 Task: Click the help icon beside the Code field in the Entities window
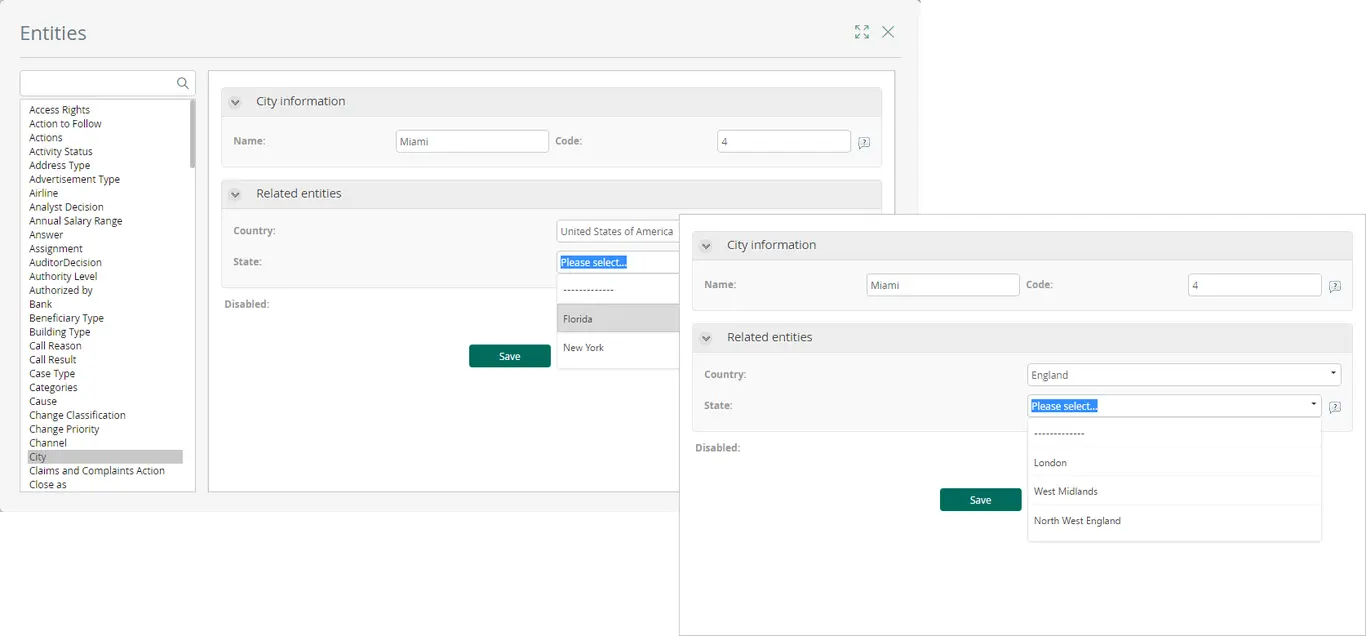864,142
